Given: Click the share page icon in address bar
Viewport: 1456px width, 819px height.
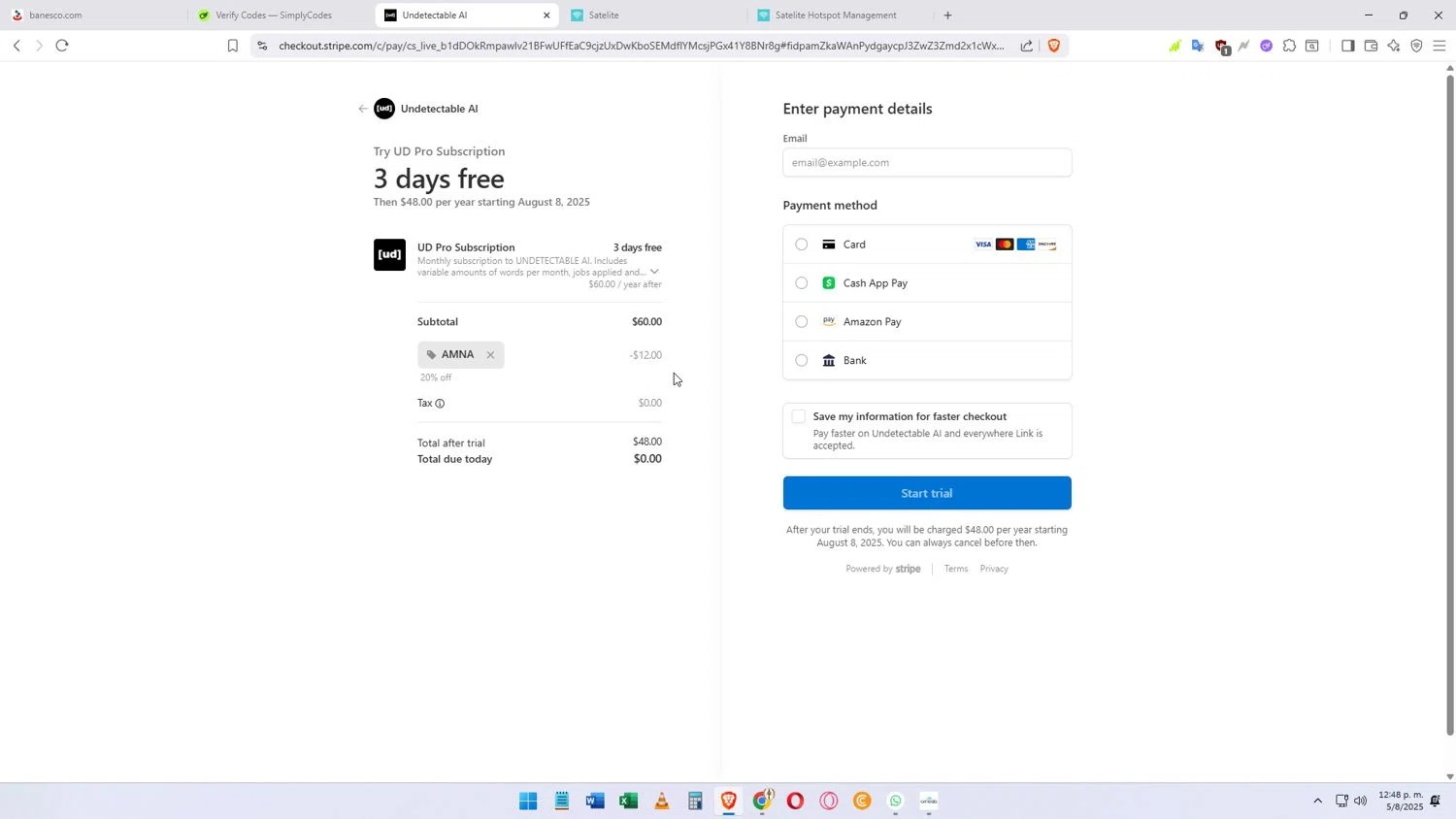Looking at the screenshot, I should click(x=1027, y=46).
